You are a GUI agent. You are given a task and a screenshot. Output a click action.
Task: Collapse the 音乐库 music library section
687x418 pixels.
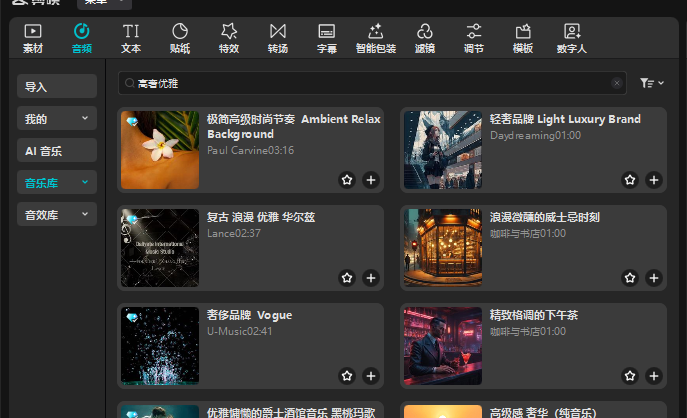[57, 183]
